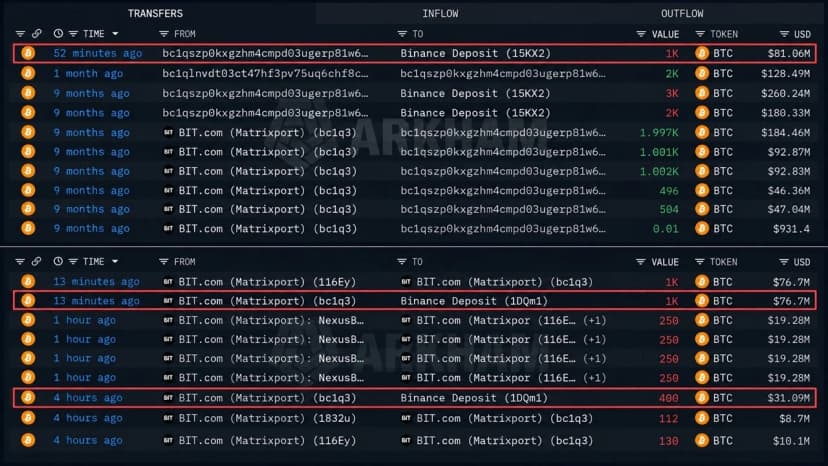Click the BTC token icon in the $931.4 row
828x466 pixels.
[x=702, y=229]
